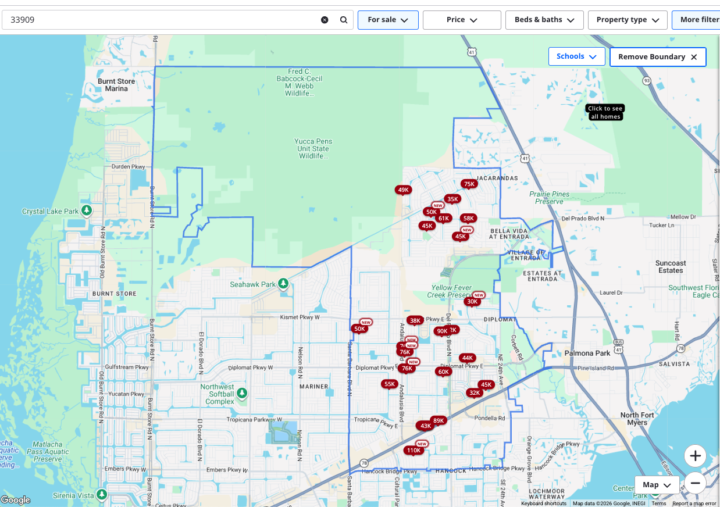Show the Schools overlay menu
720x507 pixels.
[x=576, y=56]
